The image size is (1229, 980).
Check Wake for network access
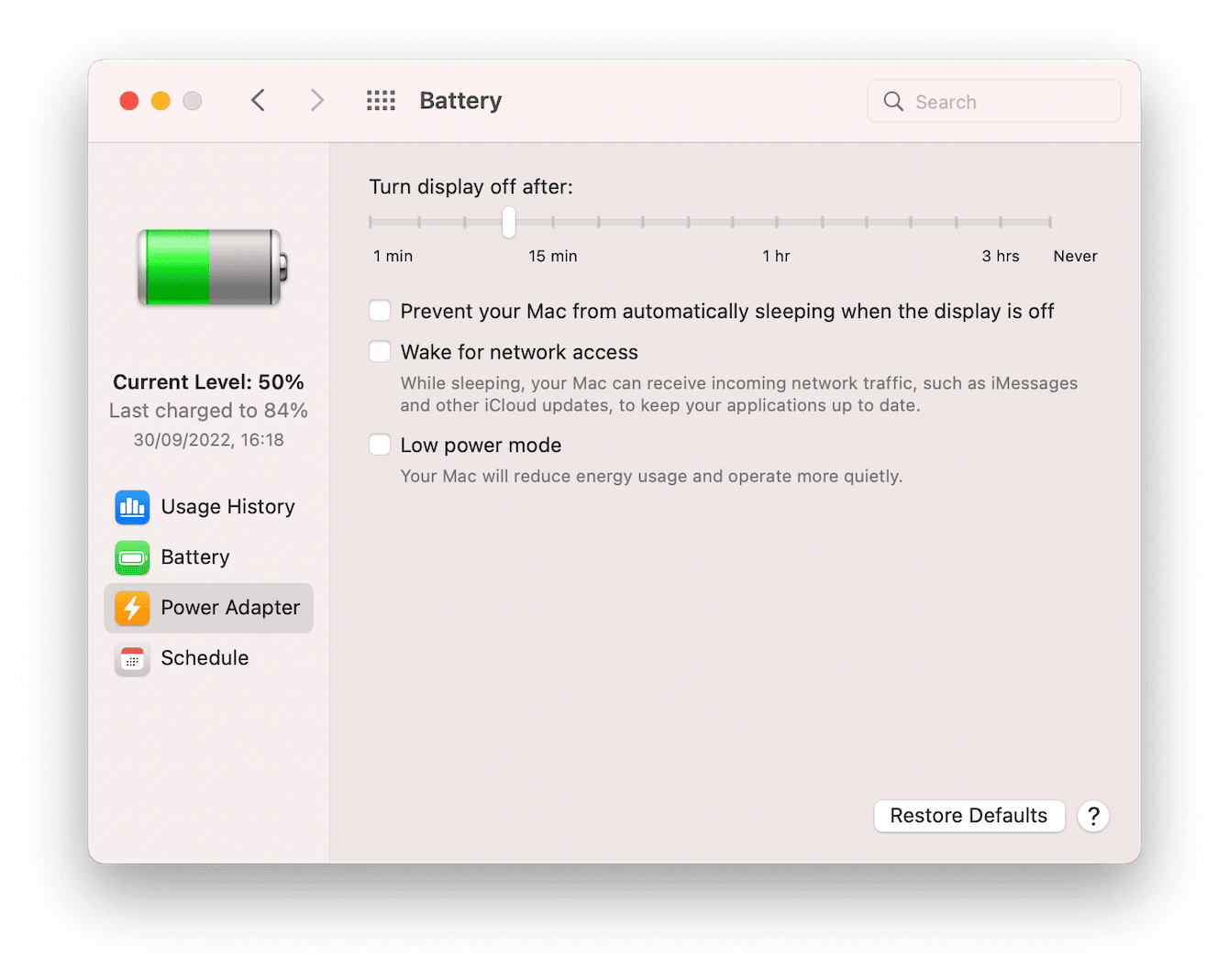379,351
